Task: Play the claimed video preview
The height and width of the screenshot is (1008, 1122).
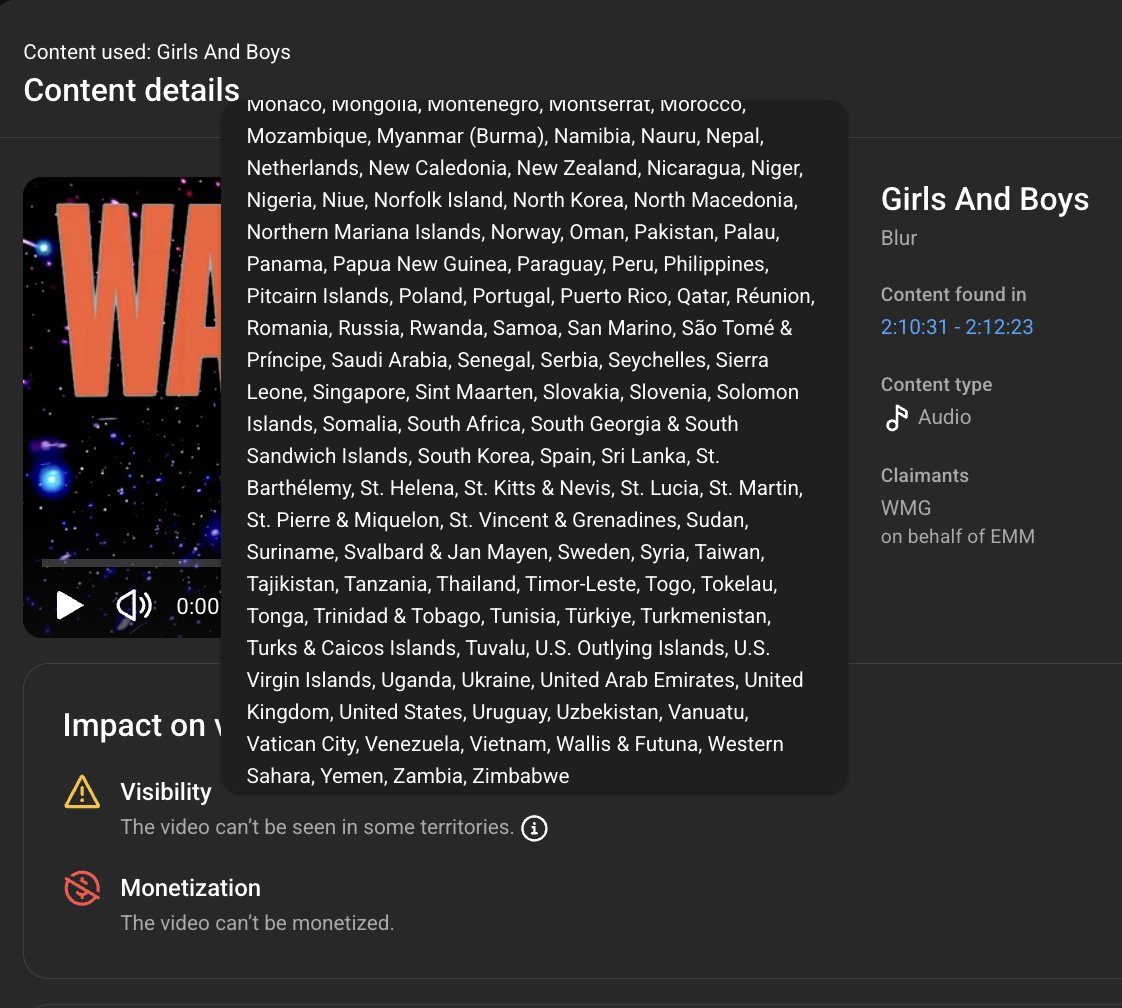Action: [69, 605]
